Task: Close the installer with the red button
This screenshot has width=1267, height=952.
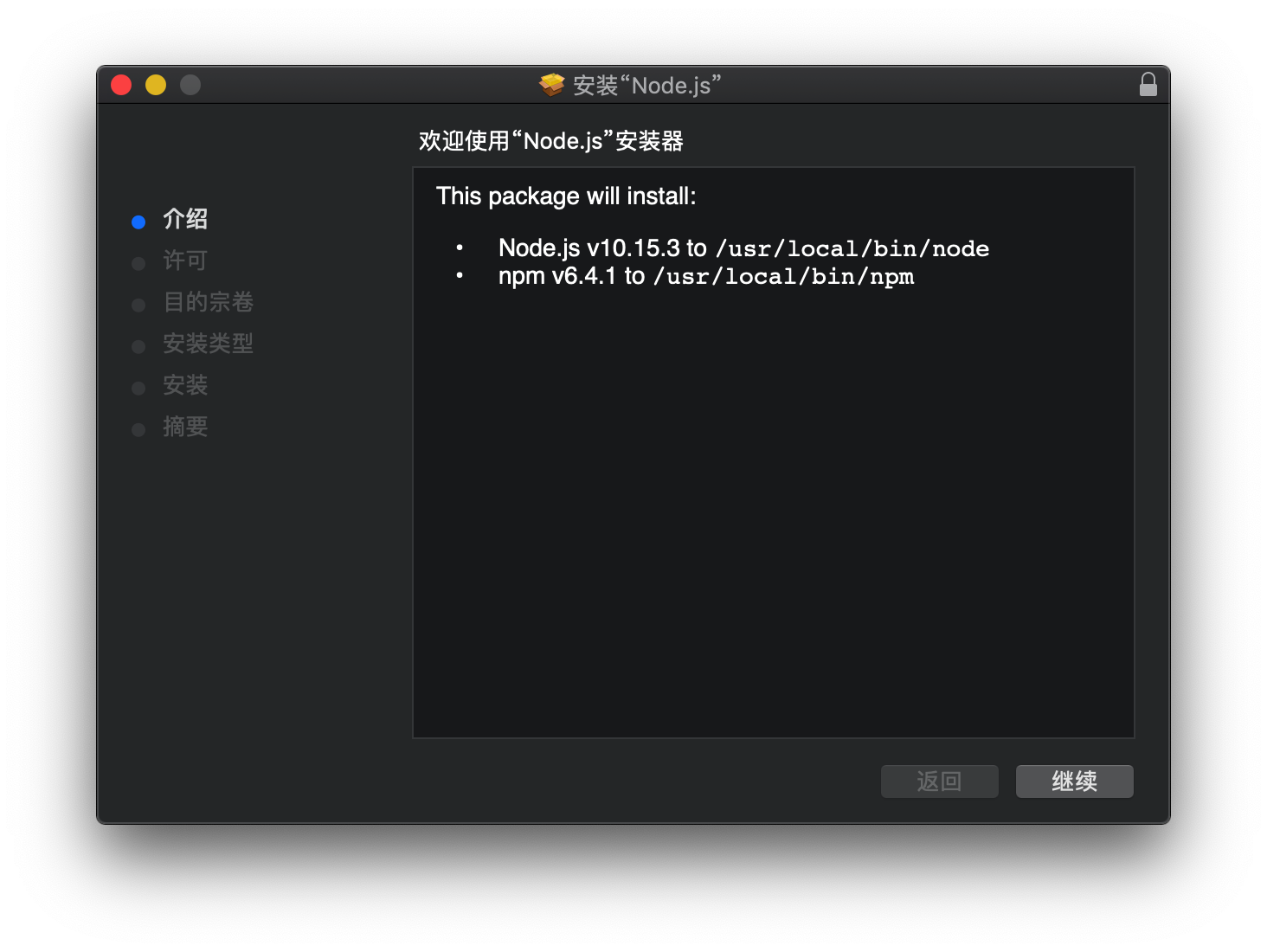Action: coord(121,85)
